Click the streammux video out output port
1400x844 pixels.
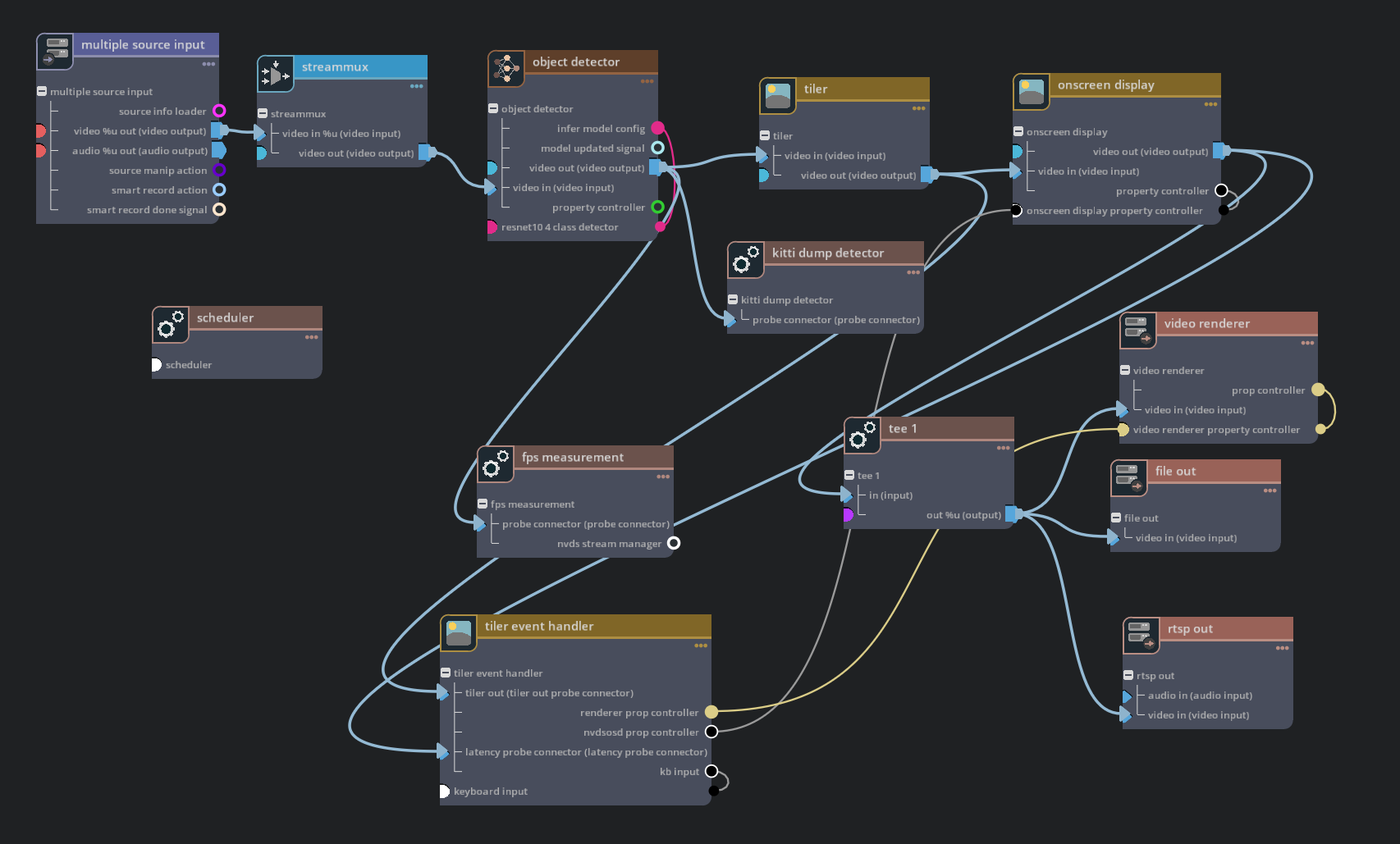click(x=426, y=153)
